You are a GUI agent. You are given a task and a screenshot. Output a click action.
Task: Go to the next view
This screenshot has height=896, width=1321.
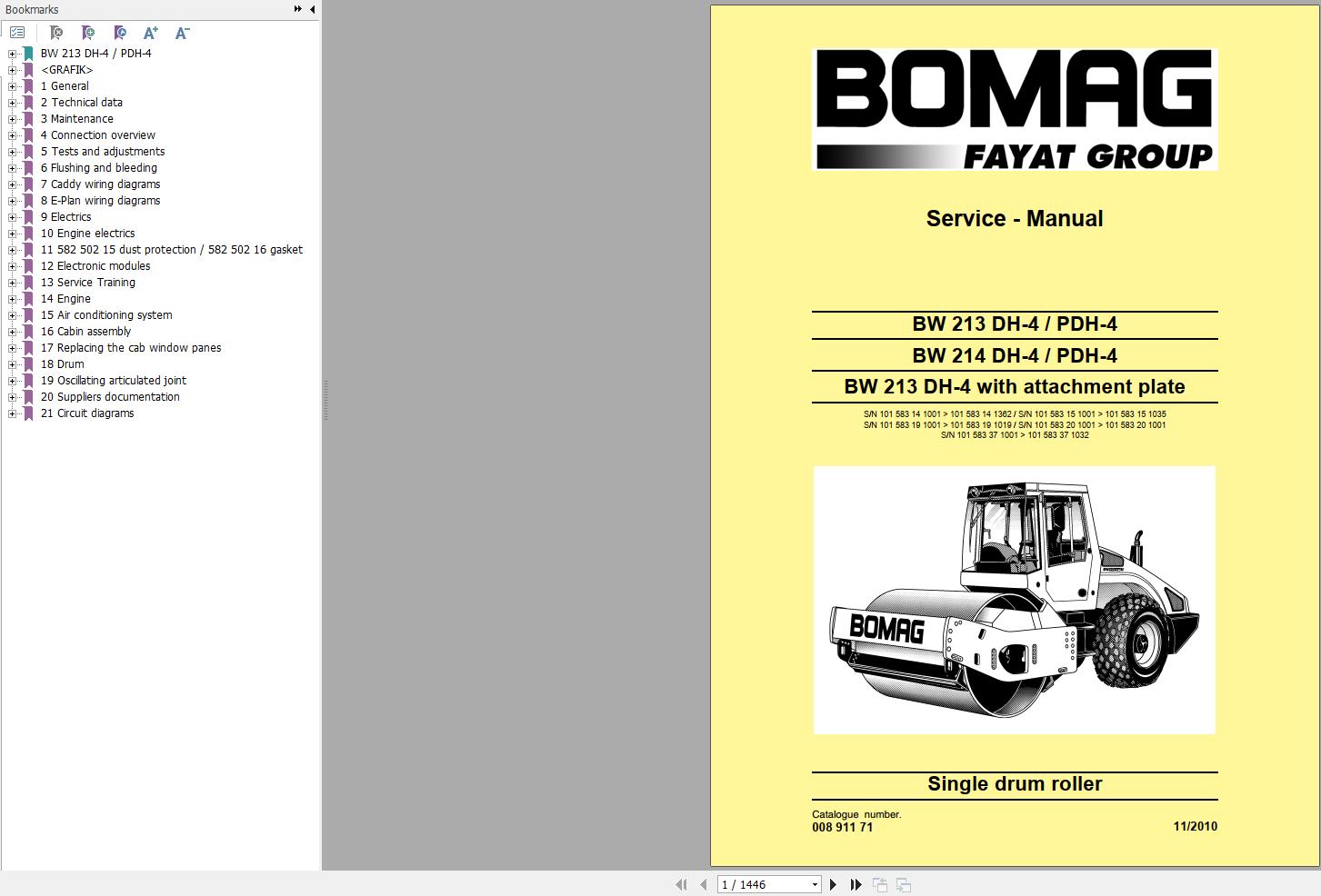coord(902,883)
